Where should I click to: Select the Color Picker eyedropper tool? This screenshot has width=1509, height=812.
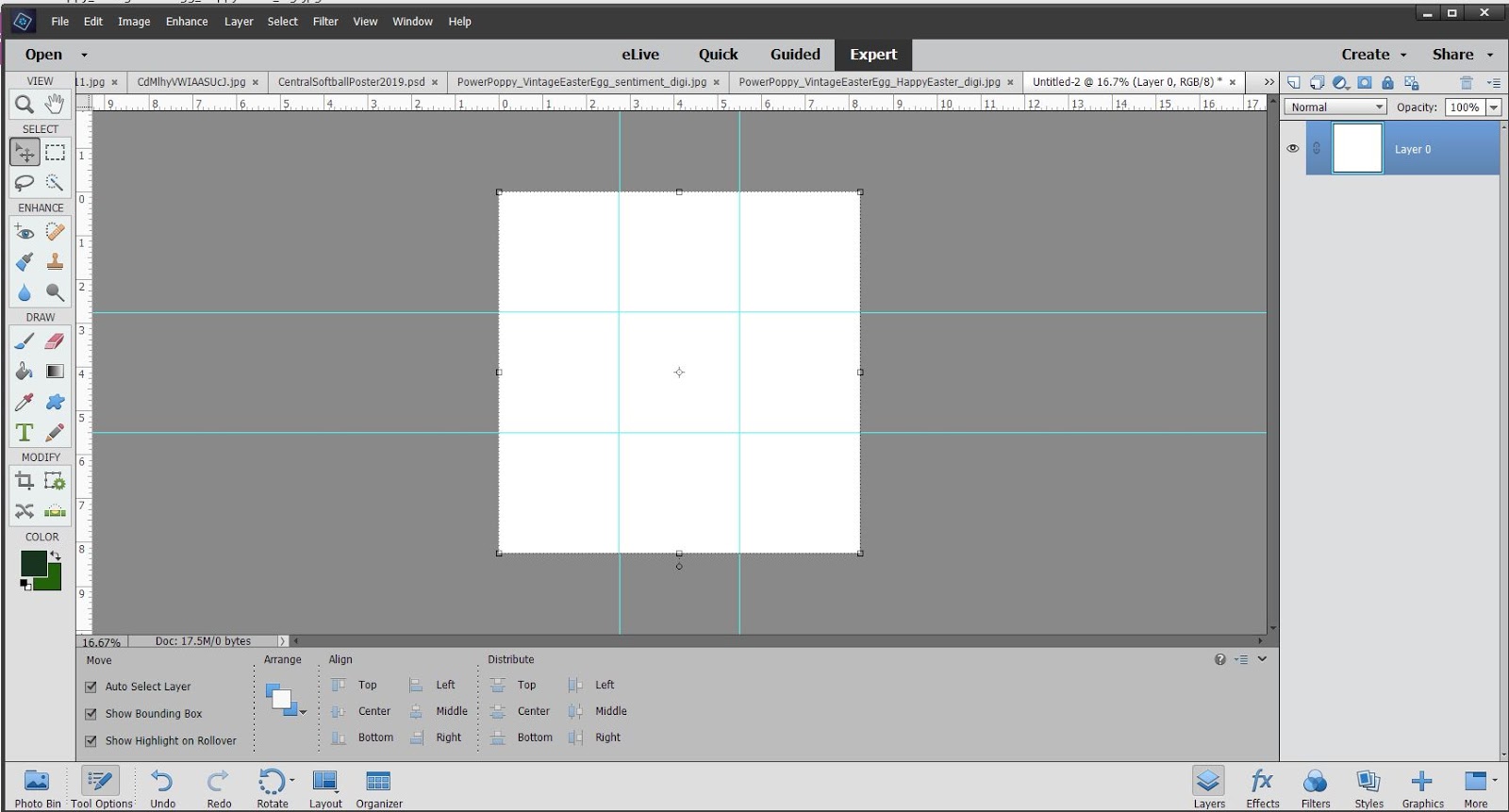click(25, 403)
